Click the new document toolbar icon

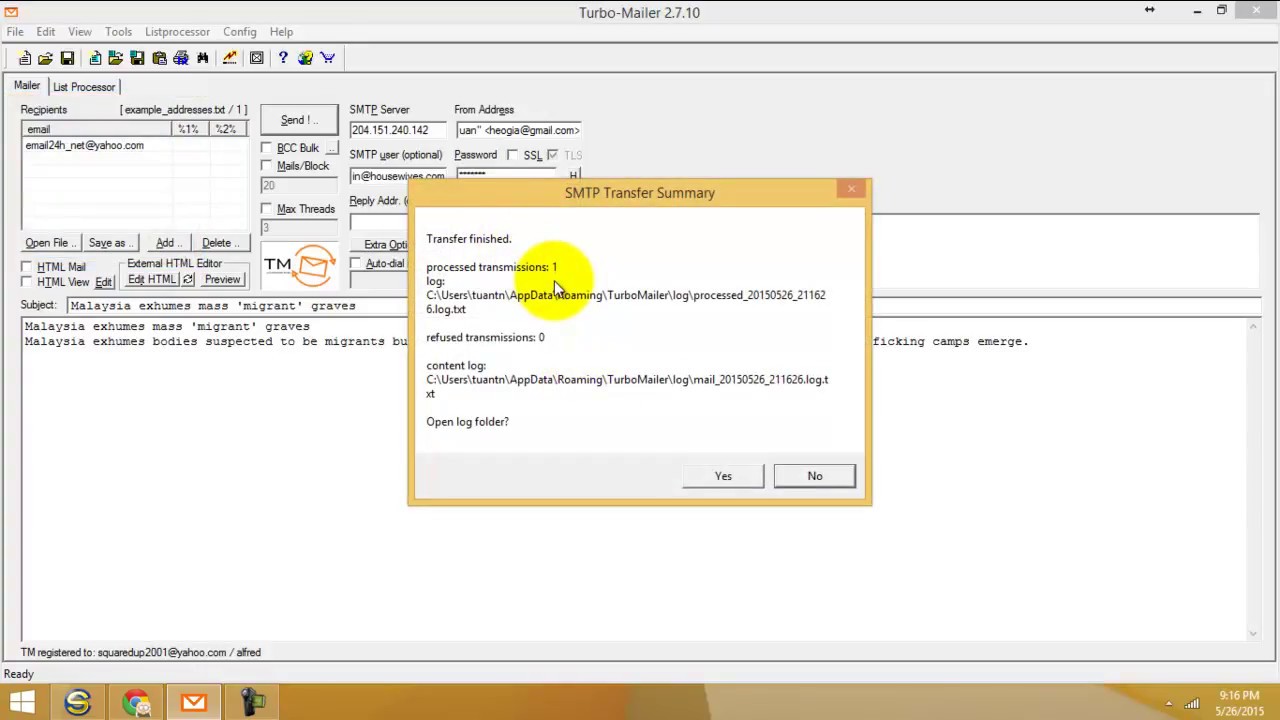(25, 58)
